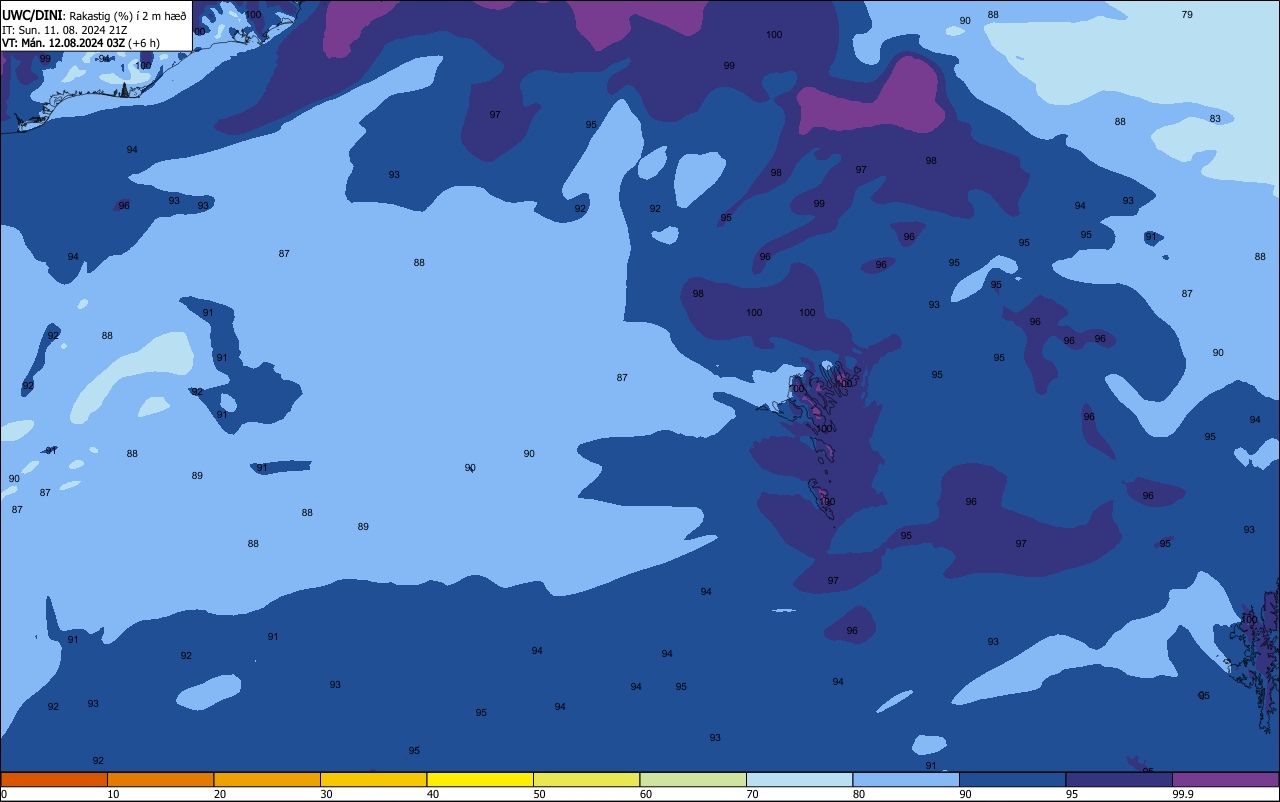Click the 30–40 legend color segment

[373, 779]
